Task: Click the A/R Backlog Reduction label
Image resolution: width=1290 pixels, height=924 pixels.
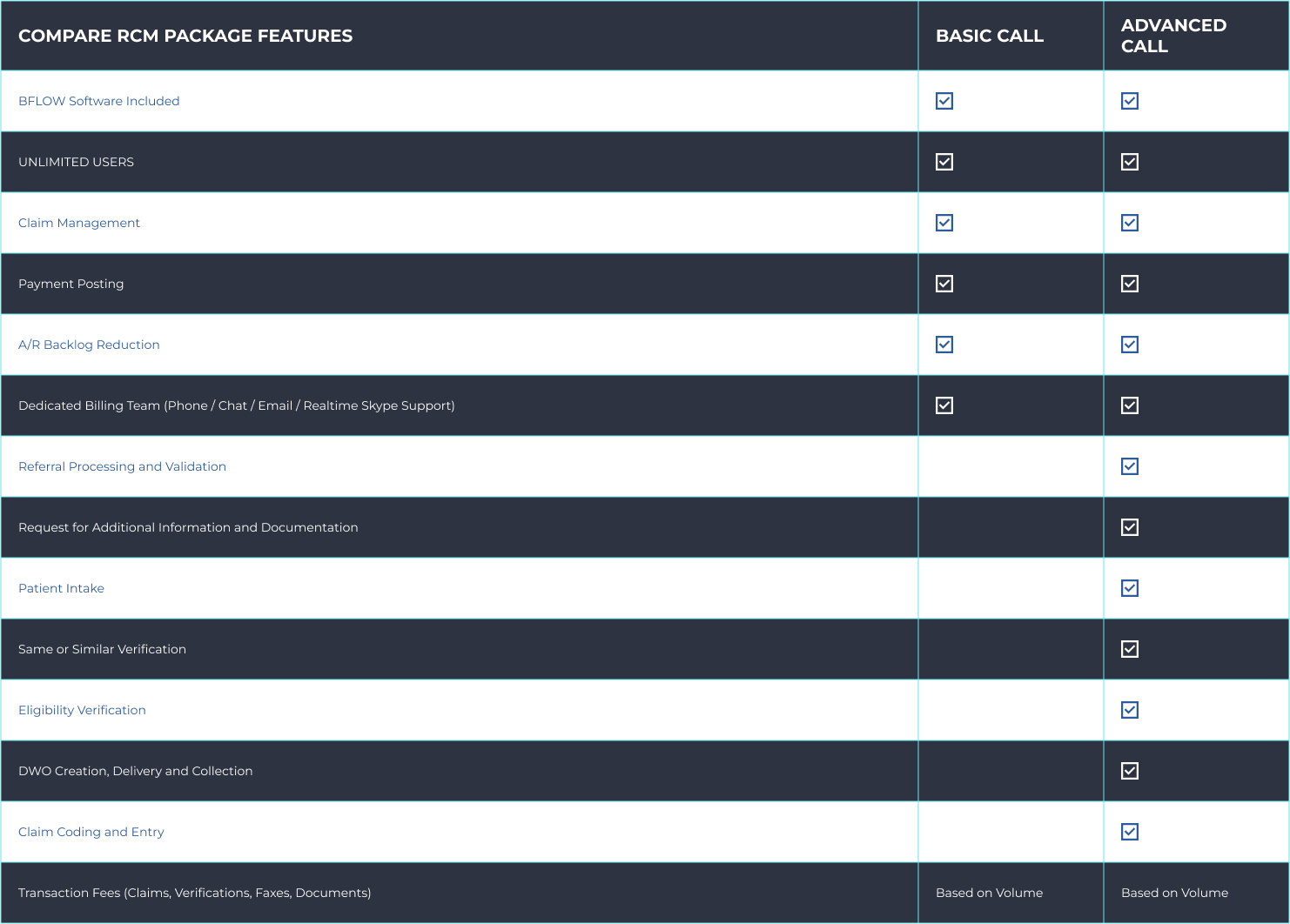Action: [89, 345]
